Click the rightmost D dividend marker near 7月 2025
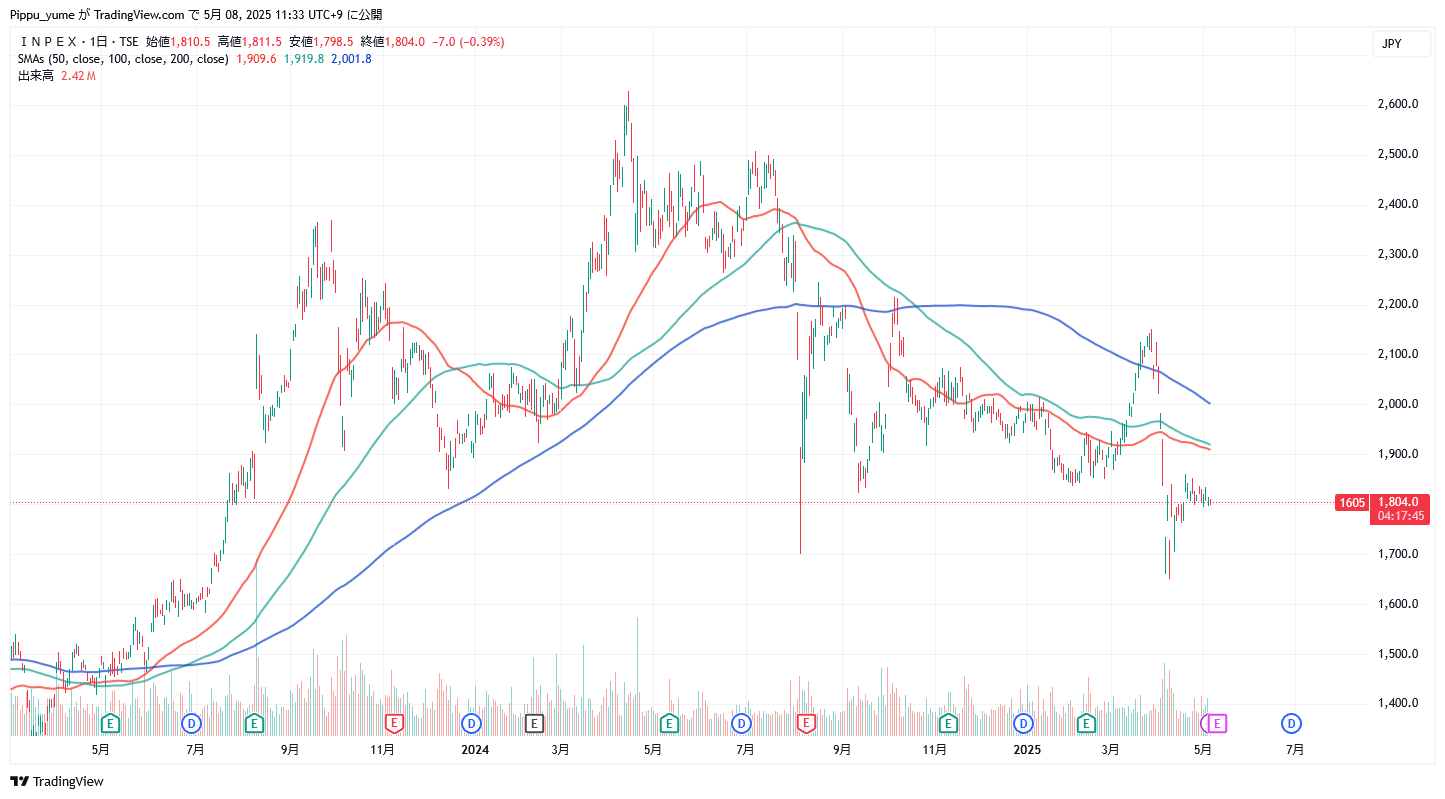The image size is (1445, 799). coord(1292,722)
